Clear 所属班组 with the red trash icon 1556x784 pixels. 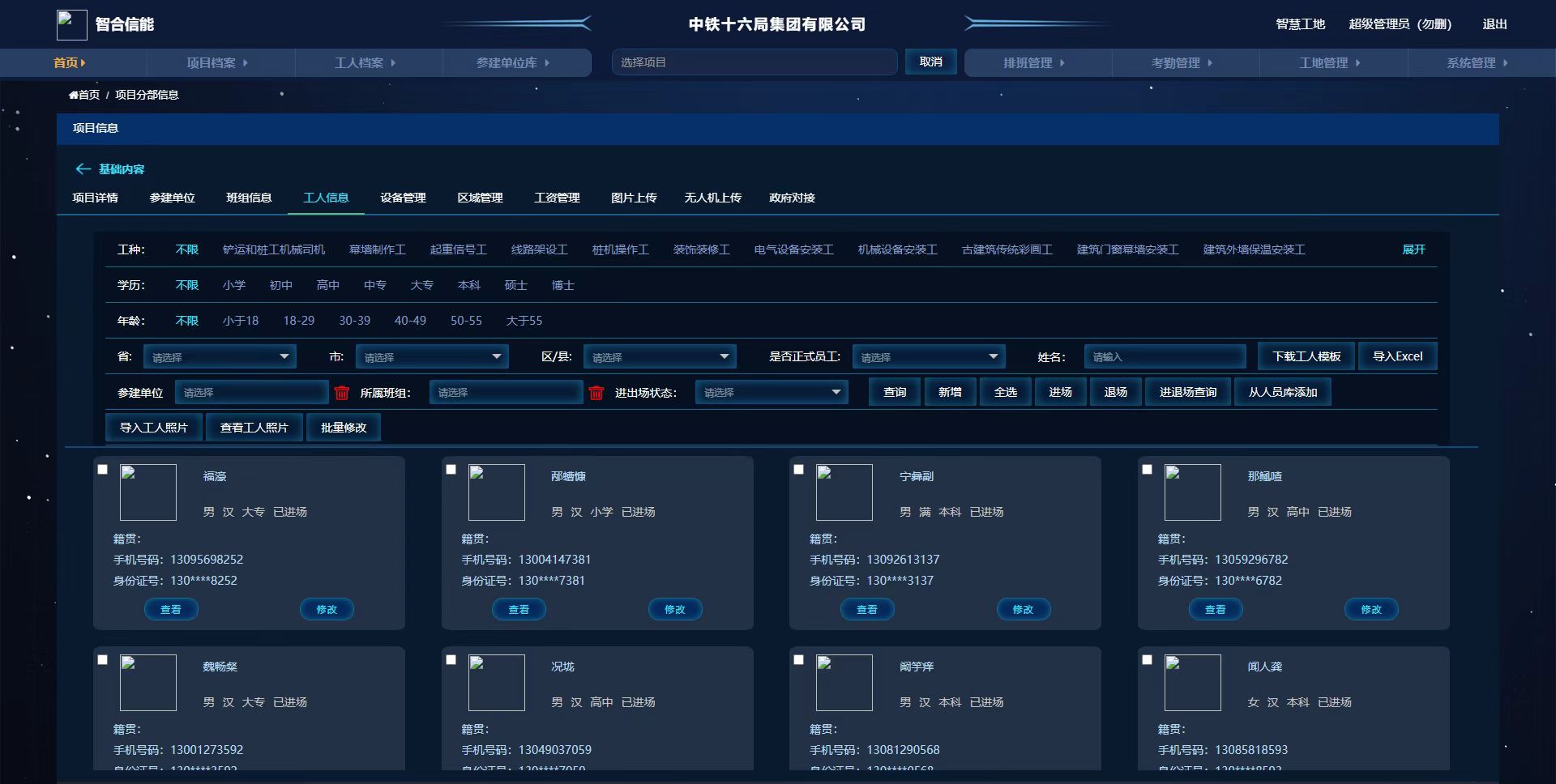coord(596,393)
